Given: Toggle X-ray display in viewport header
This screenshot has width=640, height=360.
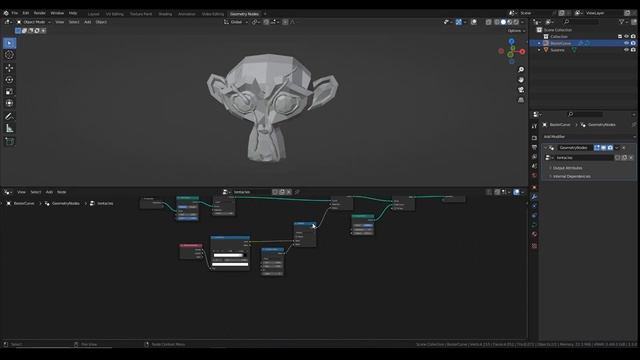Looking at the screenshot, I should tap(489, 22).
